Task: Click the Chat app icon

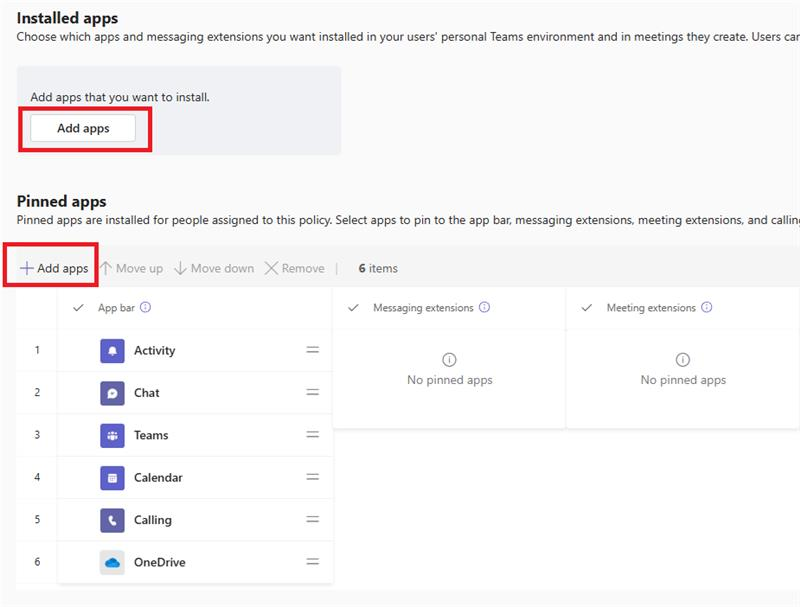Action: click(x=112, y=393)
